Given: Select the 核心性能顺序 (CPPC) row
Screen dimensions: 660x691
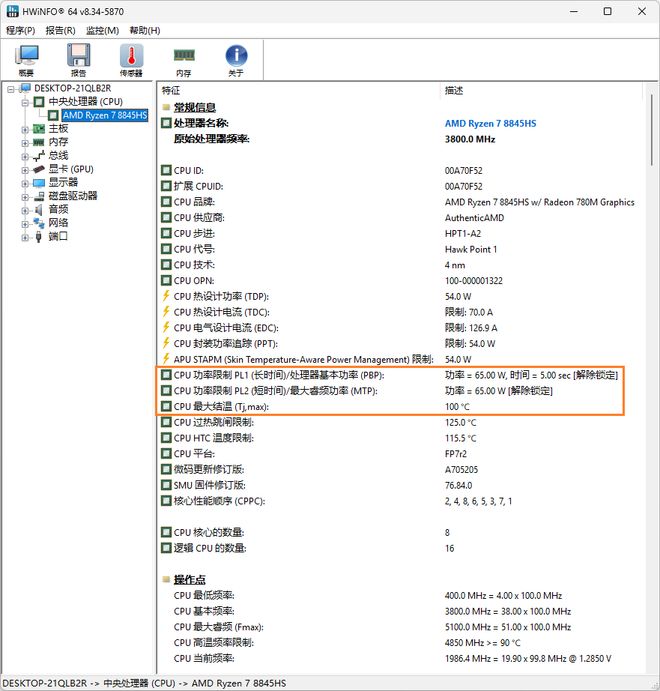Looking at the screenshot, I should 399,501.
